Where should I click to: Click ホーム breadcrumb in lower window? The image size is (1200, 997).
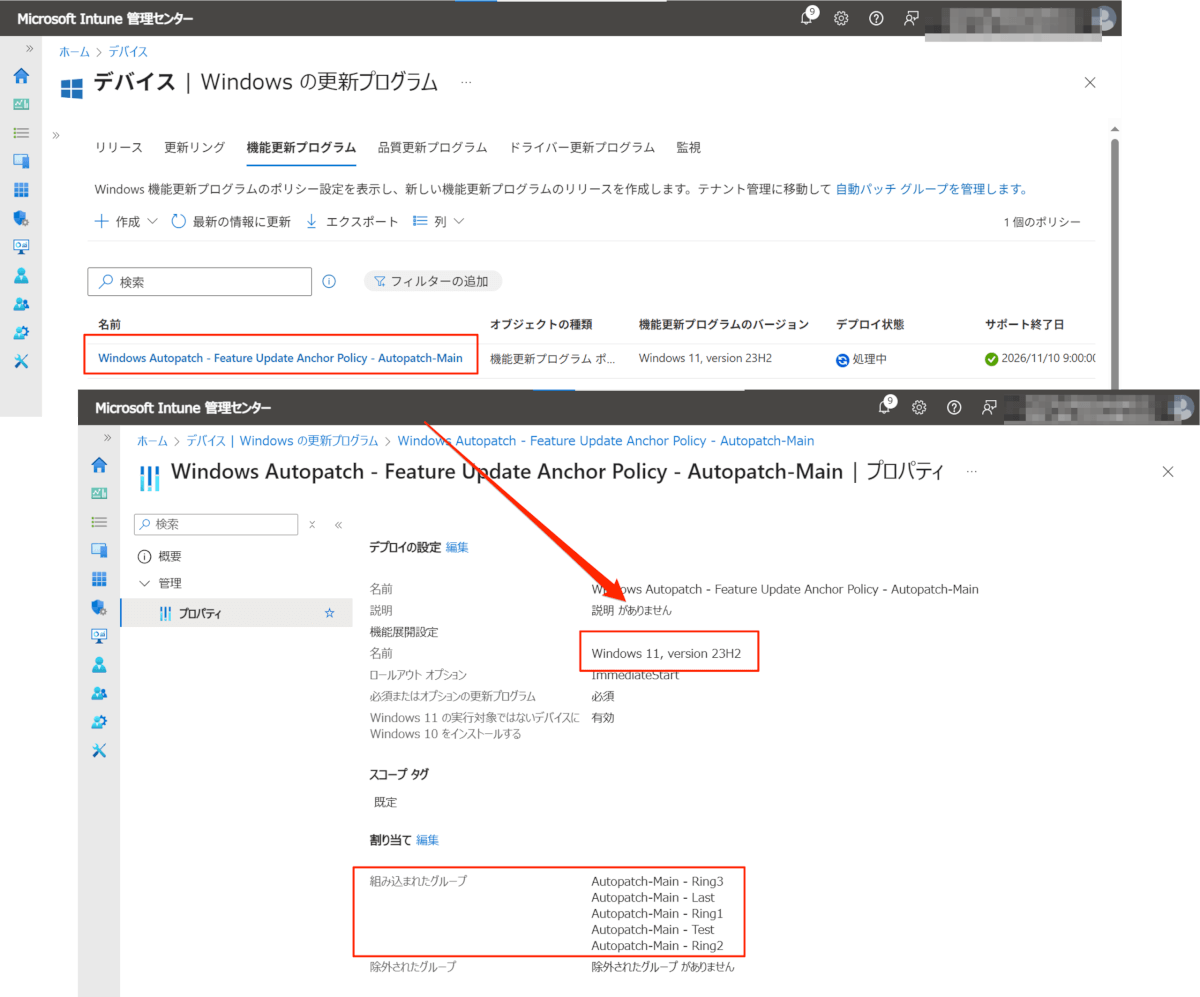tap(152, 440)
